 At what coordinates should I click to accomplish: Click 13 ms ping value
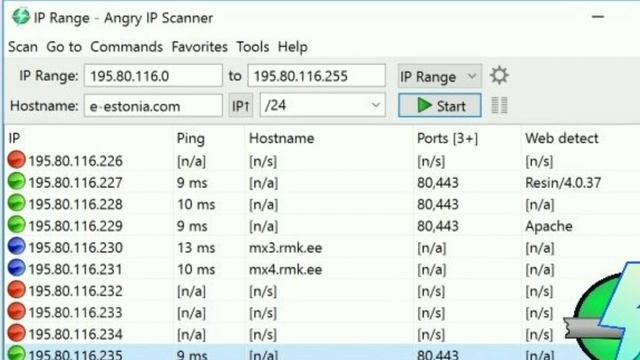(x=196, y=248)
